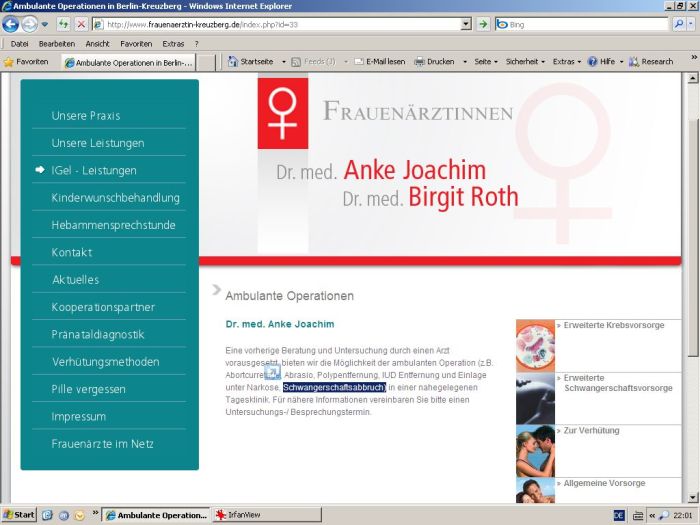This screenshot has height=525, width=700.
Task: Expand the Startseite dropdown arrow
Action: pyautogui.click(x=283, y=62)
